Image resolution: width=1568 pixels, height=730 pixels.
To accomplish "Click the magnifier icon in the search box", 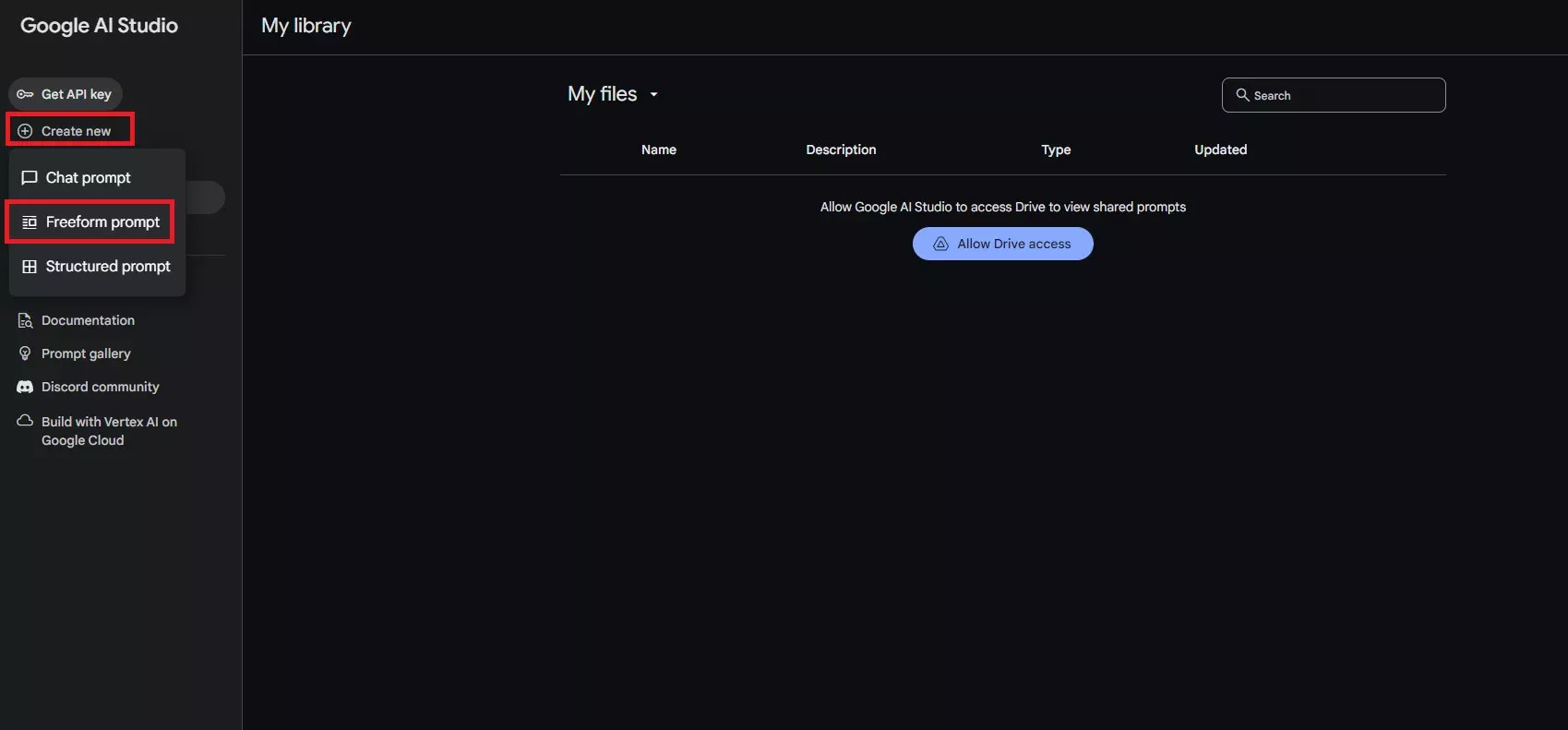I will click(x=1242, y=95).
